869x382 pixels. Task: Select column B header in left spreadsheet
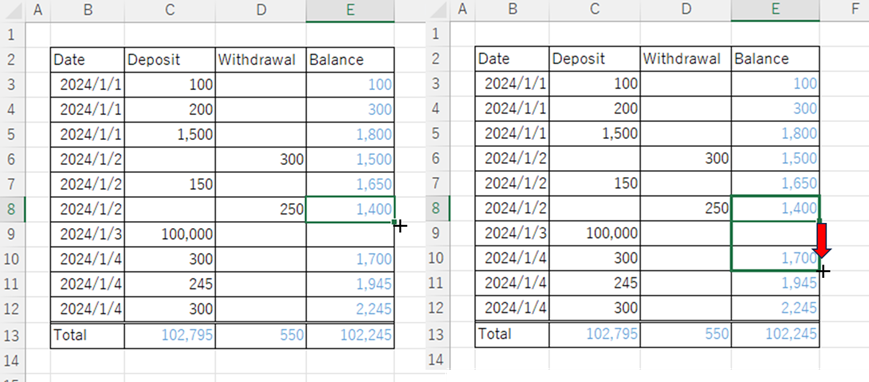point(88,11)
